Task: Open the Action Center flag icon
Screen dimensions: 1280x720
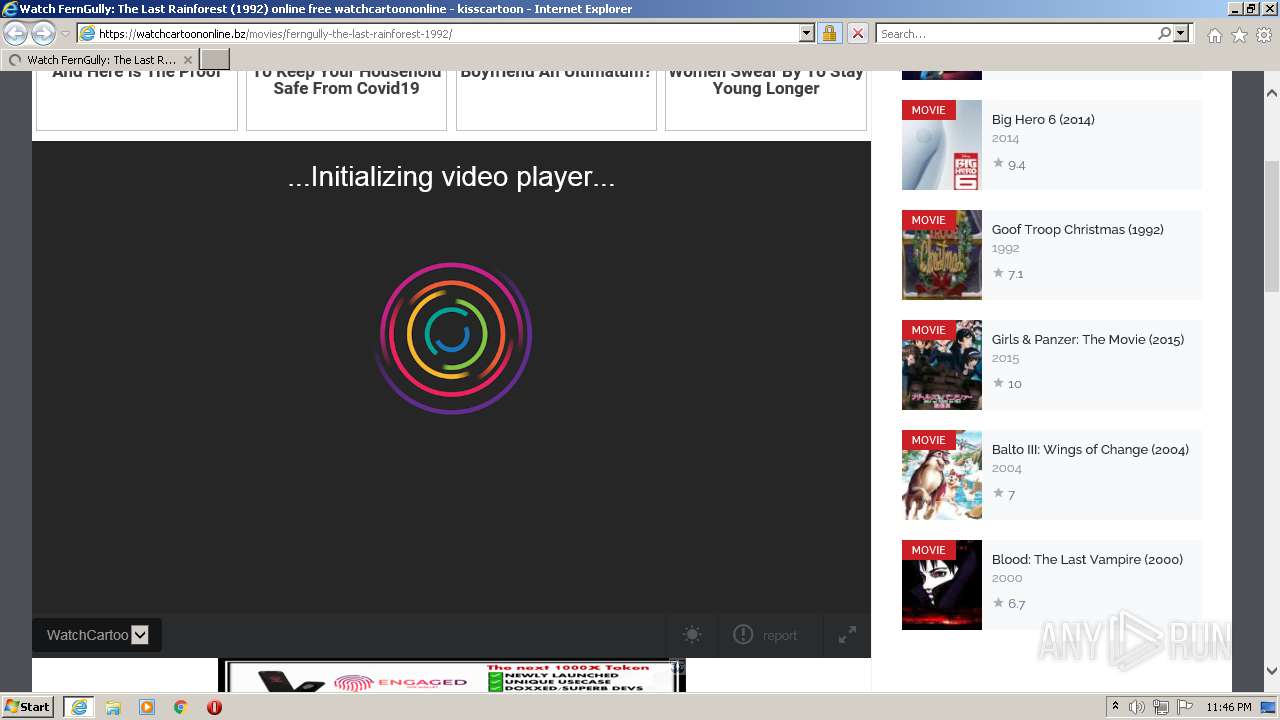Action: point(1185,707)
